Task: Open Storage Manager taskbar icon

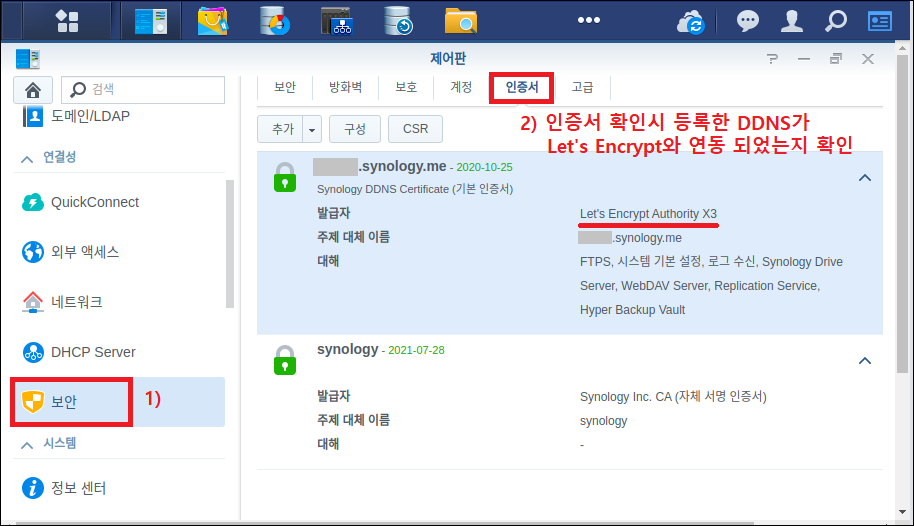Action: pos(275,21)
